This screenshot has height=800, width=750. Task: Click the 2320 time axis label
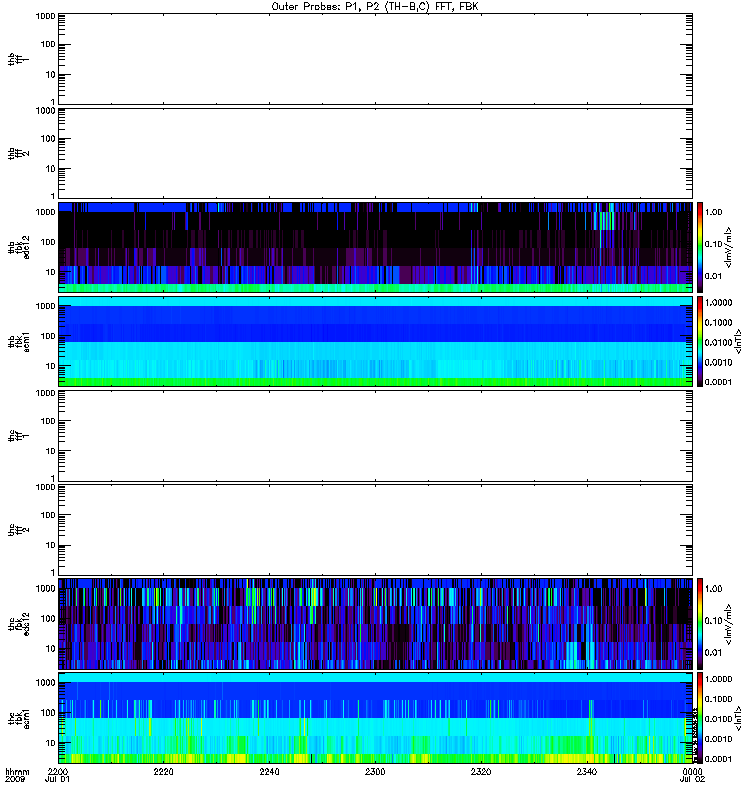(481, 772)
